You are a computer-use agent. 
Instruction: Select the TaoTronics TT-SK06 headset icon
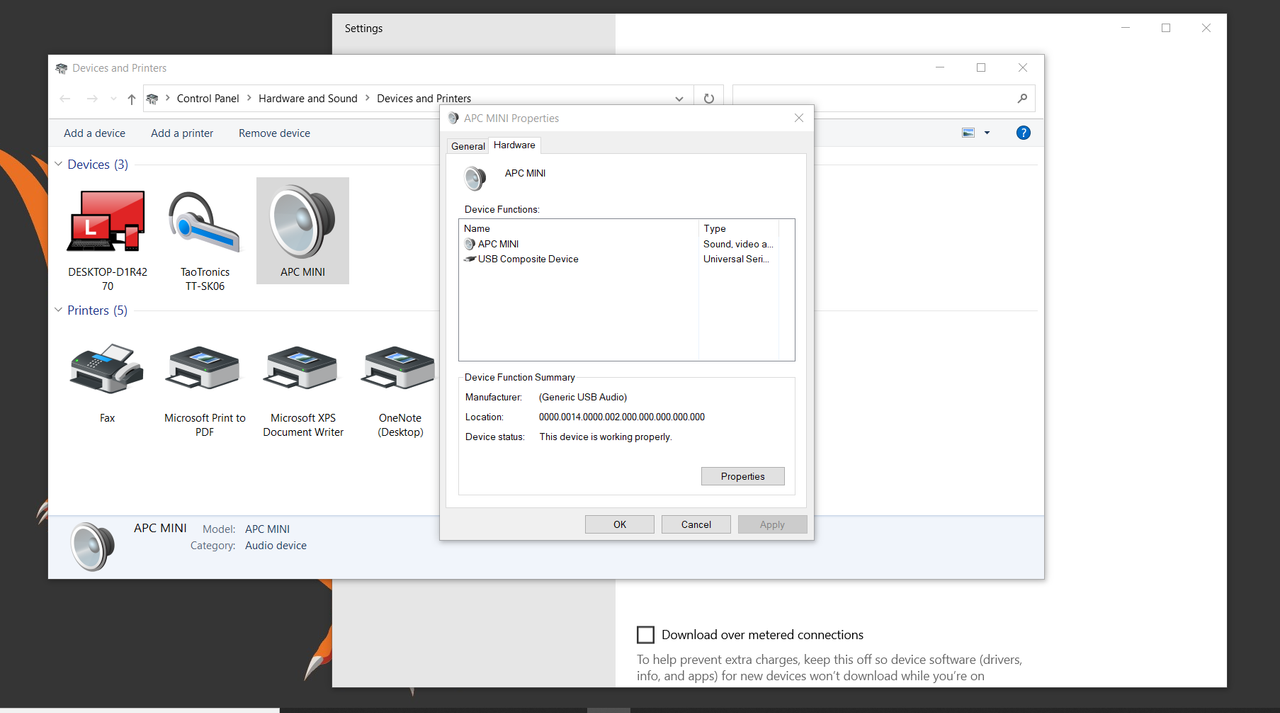(x=204, y=222)
